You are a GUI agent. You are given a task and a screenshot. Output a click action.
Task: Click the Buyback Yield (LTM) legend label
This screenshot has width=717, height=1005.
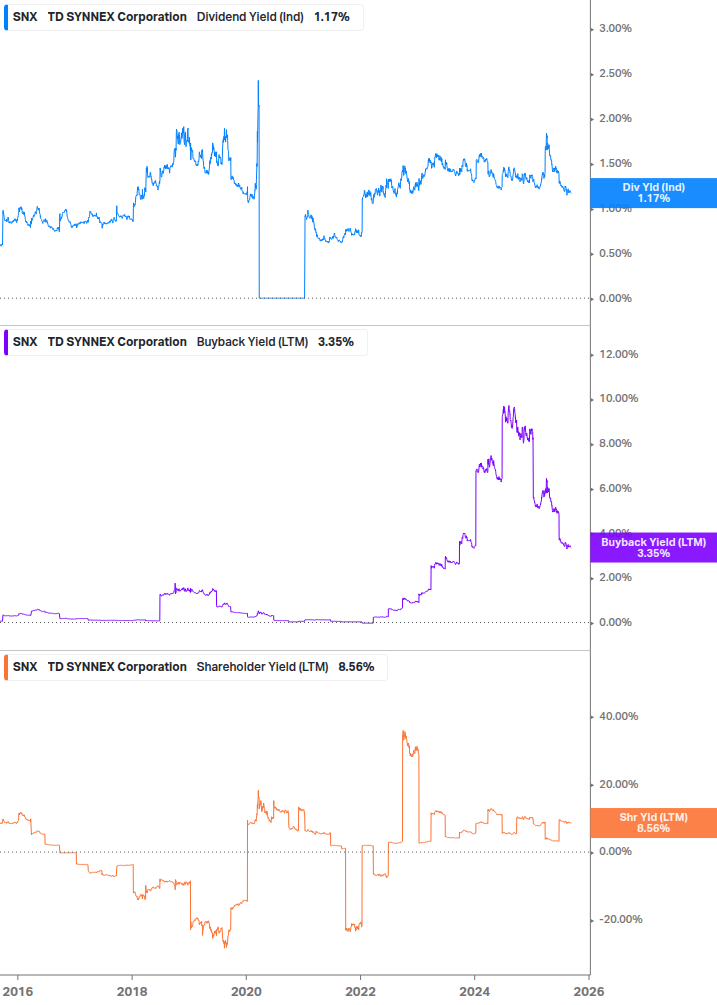click(252, 342)
